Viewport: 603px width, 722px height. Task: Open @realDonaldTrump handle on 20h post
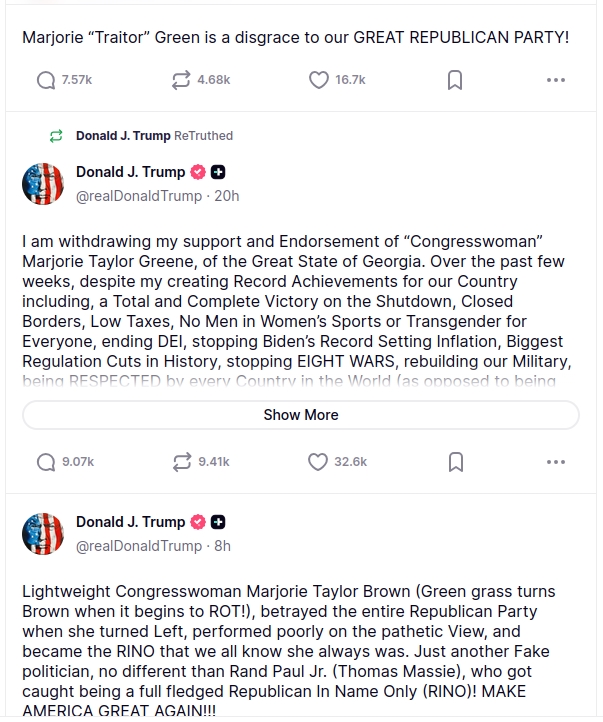pyautogui.click(x=139, y=196)
